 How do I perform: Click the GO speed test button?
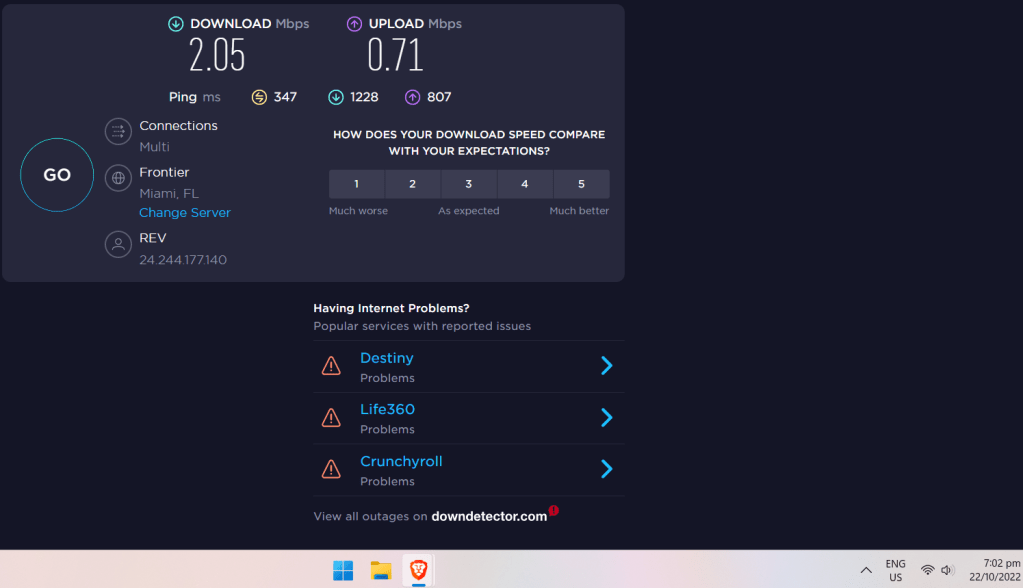57,175
